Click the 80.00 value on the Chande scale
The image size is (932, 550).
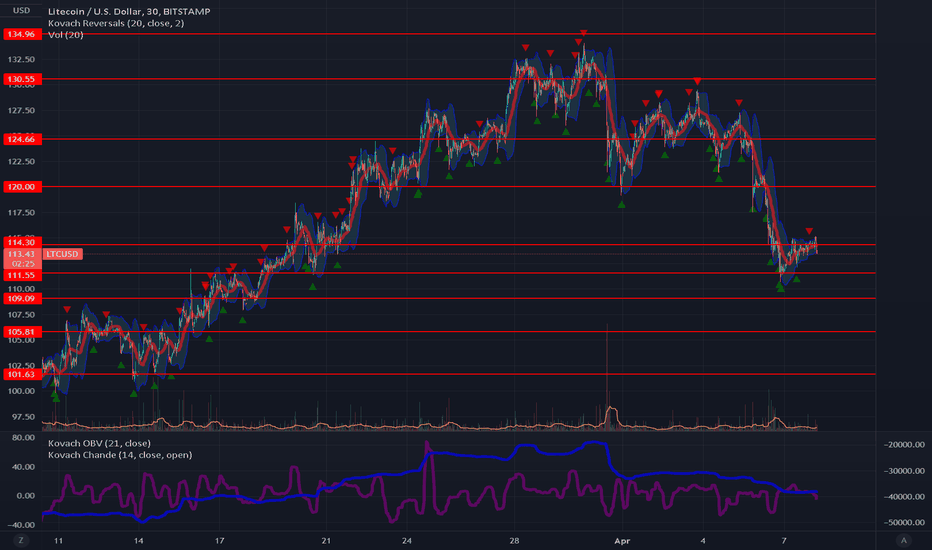point(24,438)
